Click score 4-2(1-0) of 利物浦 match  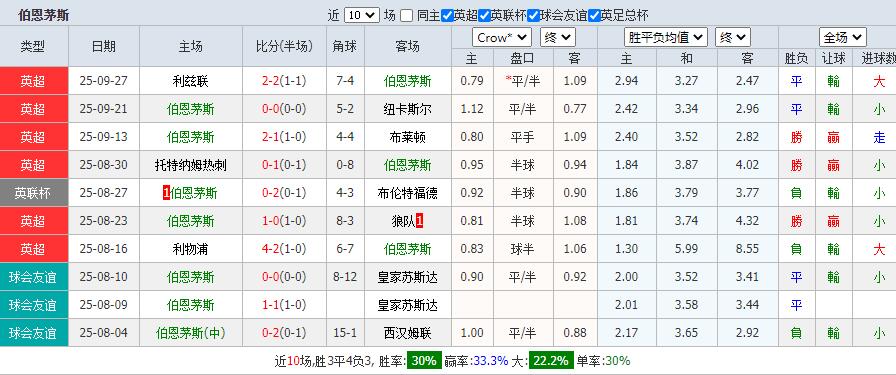point(284,249)
